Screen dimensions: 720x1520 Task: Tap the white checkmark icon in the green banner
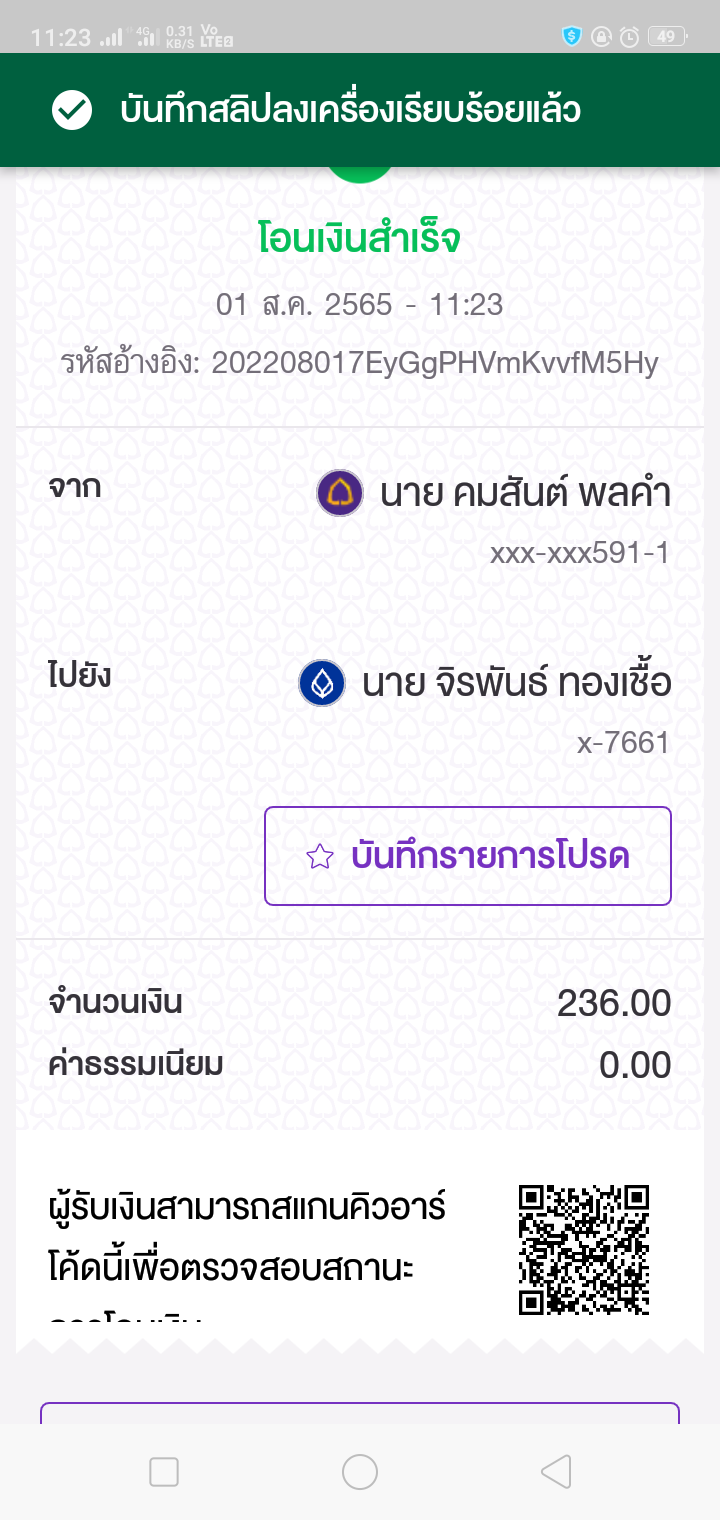pyautogui.click(x=72, y=110)
